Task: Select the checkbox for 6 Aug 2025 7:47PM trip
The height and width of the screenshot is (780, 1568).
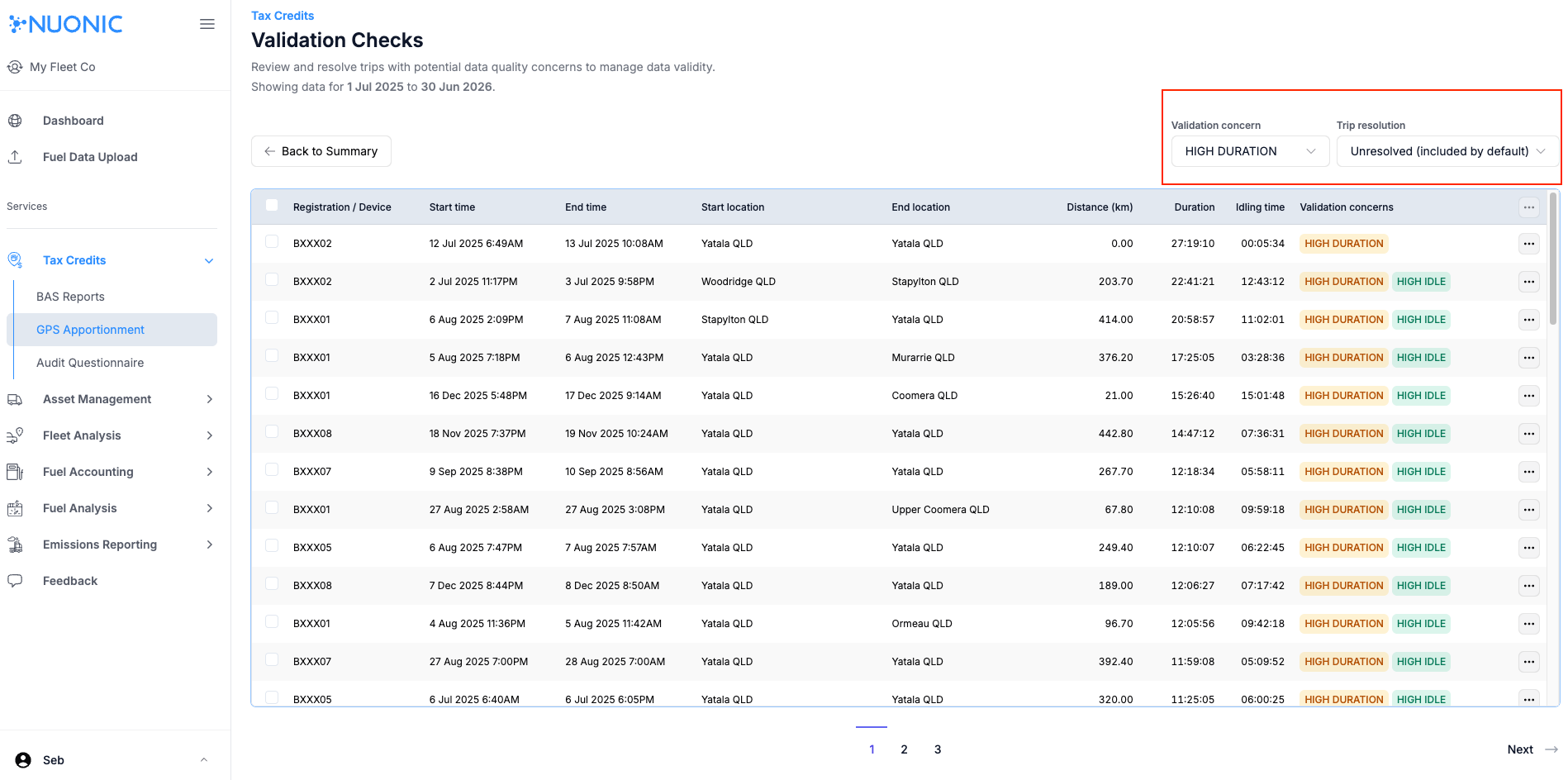Action: coord(272,545)
